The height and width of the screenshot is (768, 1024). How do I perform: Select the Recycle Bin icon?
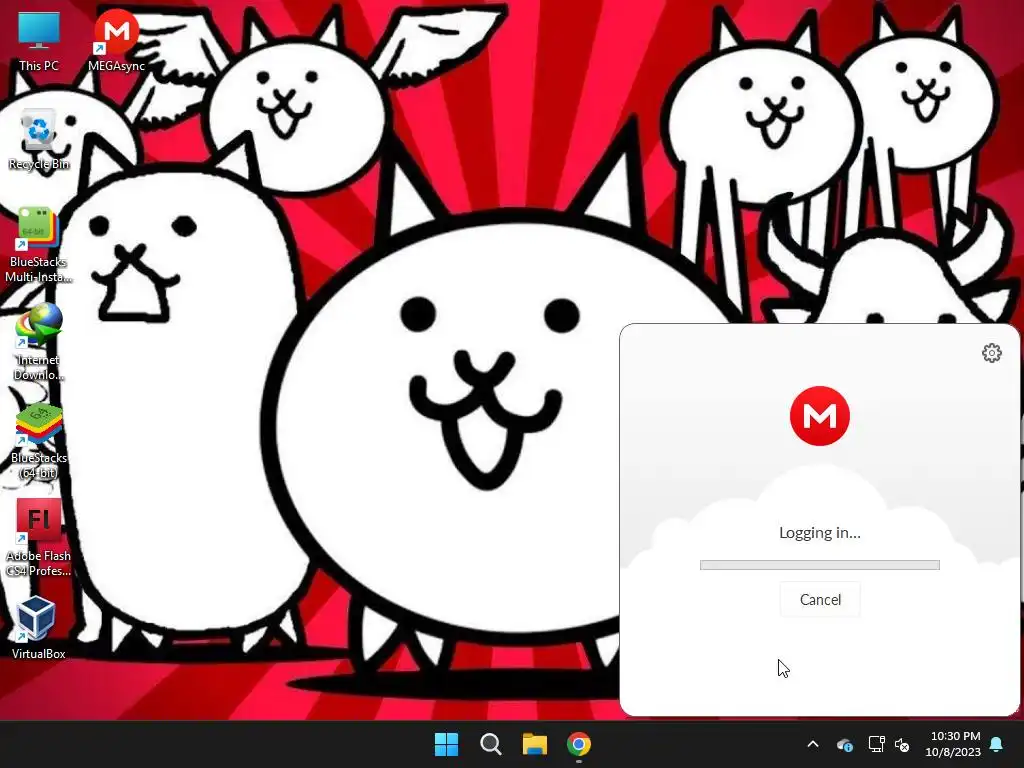(x=39, y=140)
